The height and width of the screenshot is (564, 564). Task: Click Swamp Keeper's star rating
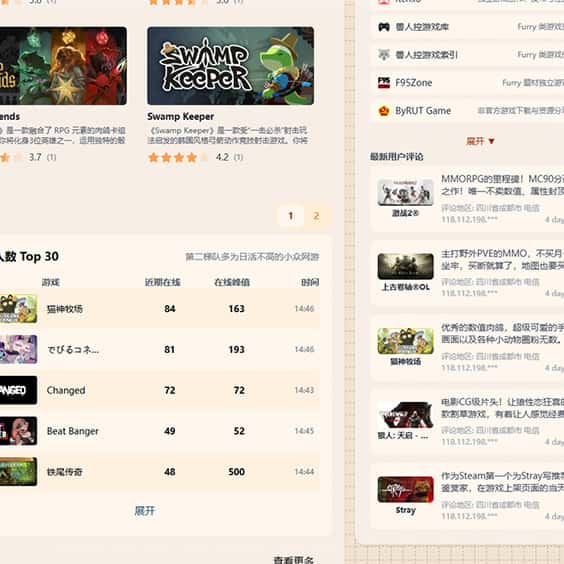click(x=178, y=158)
